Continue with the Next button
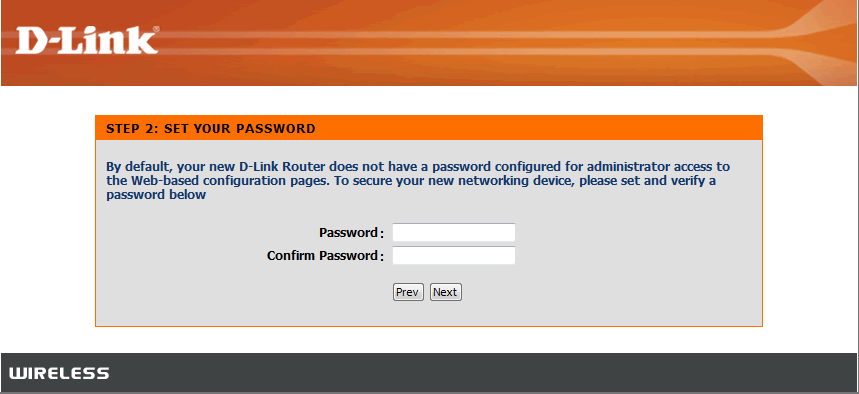This screenshot has height=394, width=859. [445, 292]
